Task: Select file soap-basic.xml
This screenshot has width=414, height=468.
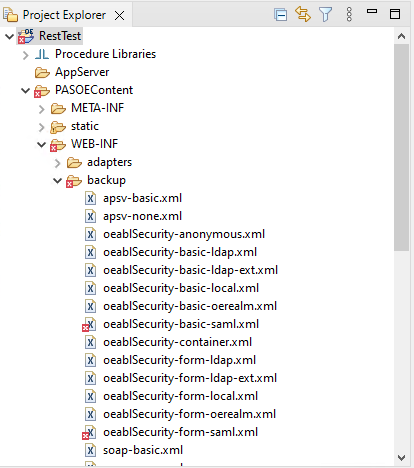Action: click(x=143, y=450)
